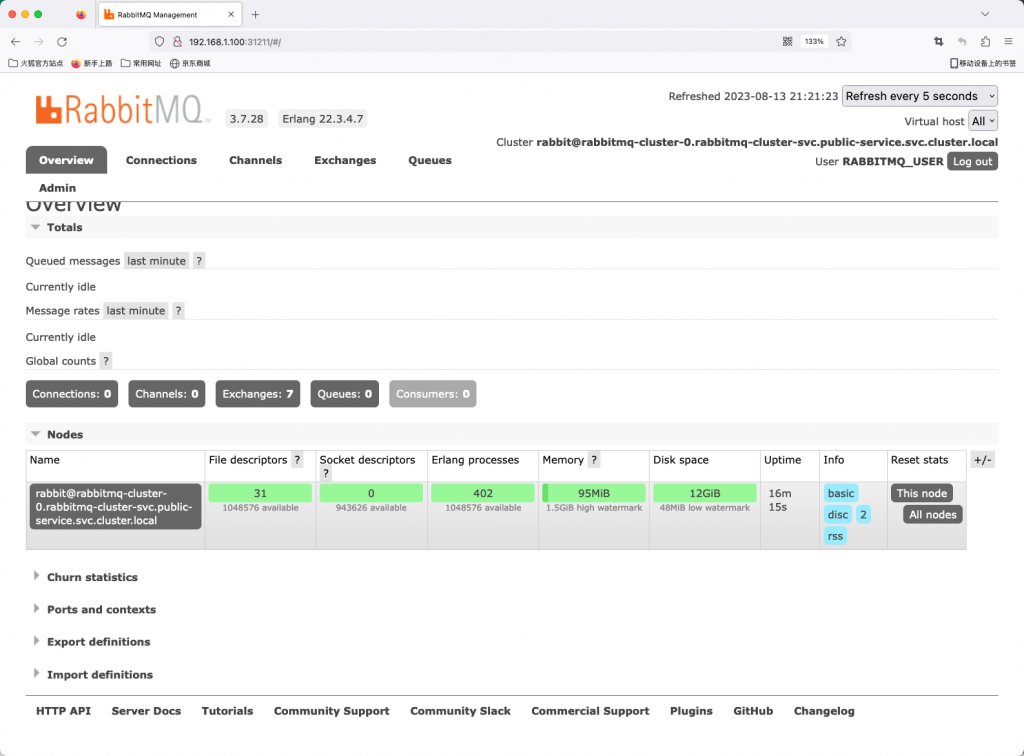Image resolution: width=1024 pixels, height=756 pixels.
Task: Click the 133% zoom level indicator
Action: pos(814,42)
